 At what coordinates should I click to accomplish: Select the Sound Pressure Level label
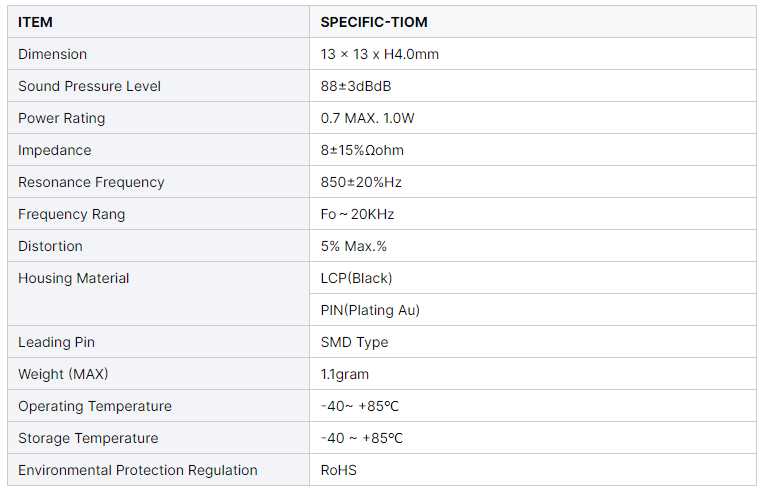(89, 86)
